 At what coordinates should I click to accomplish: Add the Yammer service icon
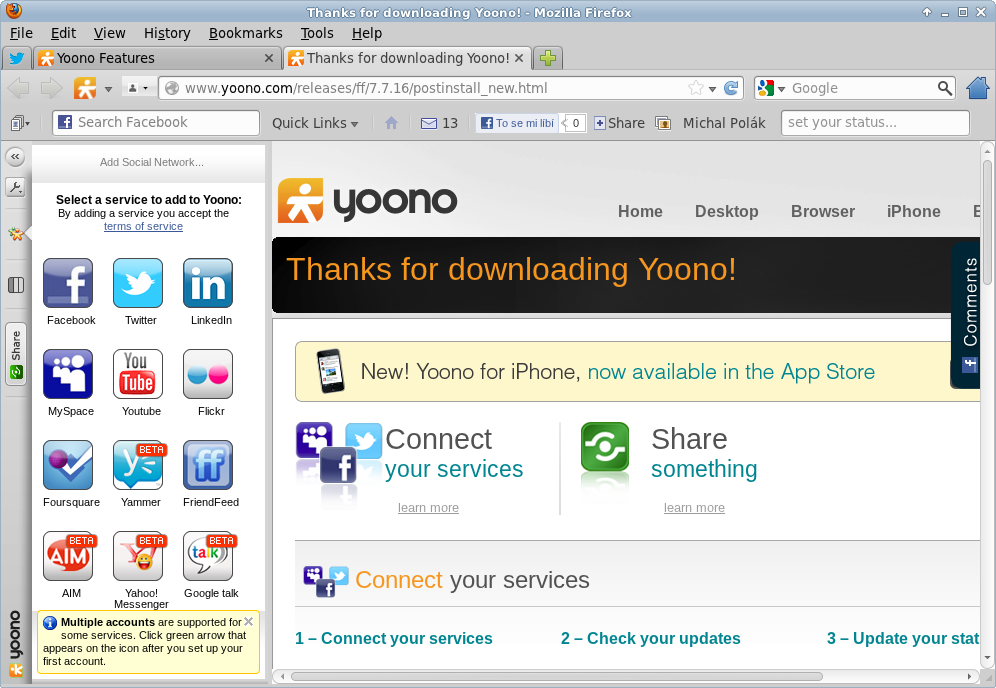[x=138, y=465]
